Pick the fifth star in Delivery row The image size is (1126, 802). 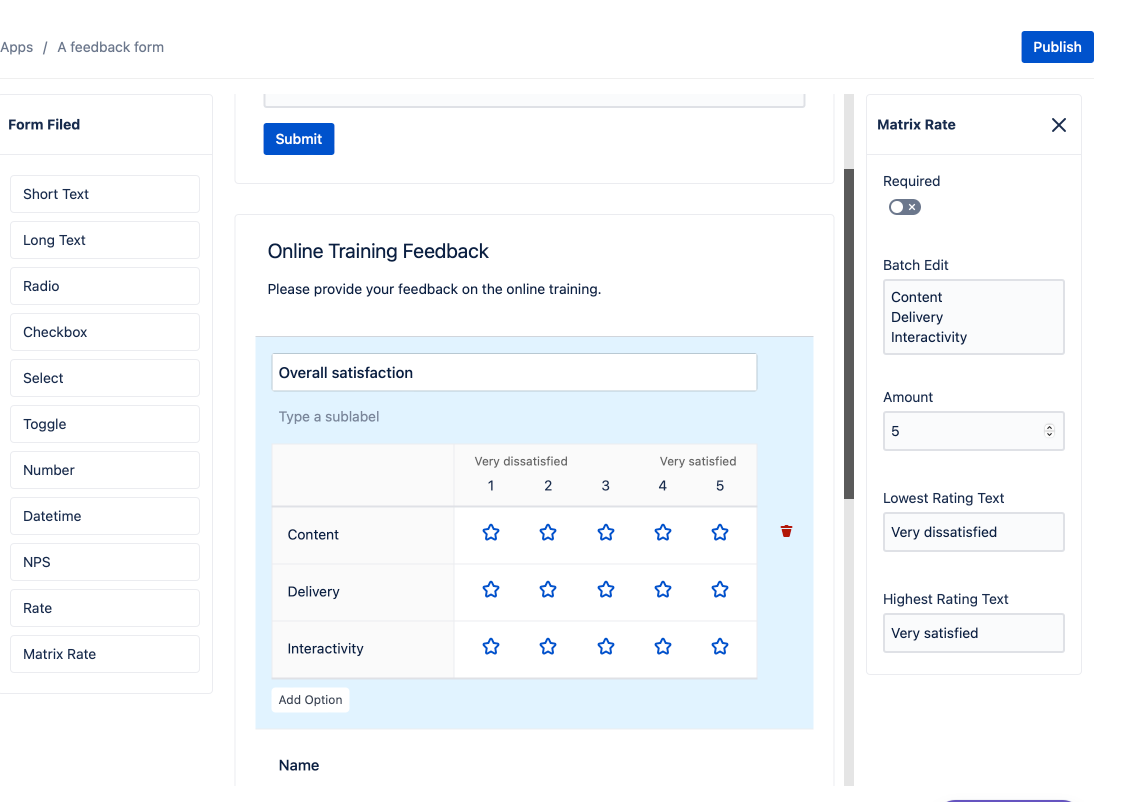pyautogui.click(x=720, y=590)
